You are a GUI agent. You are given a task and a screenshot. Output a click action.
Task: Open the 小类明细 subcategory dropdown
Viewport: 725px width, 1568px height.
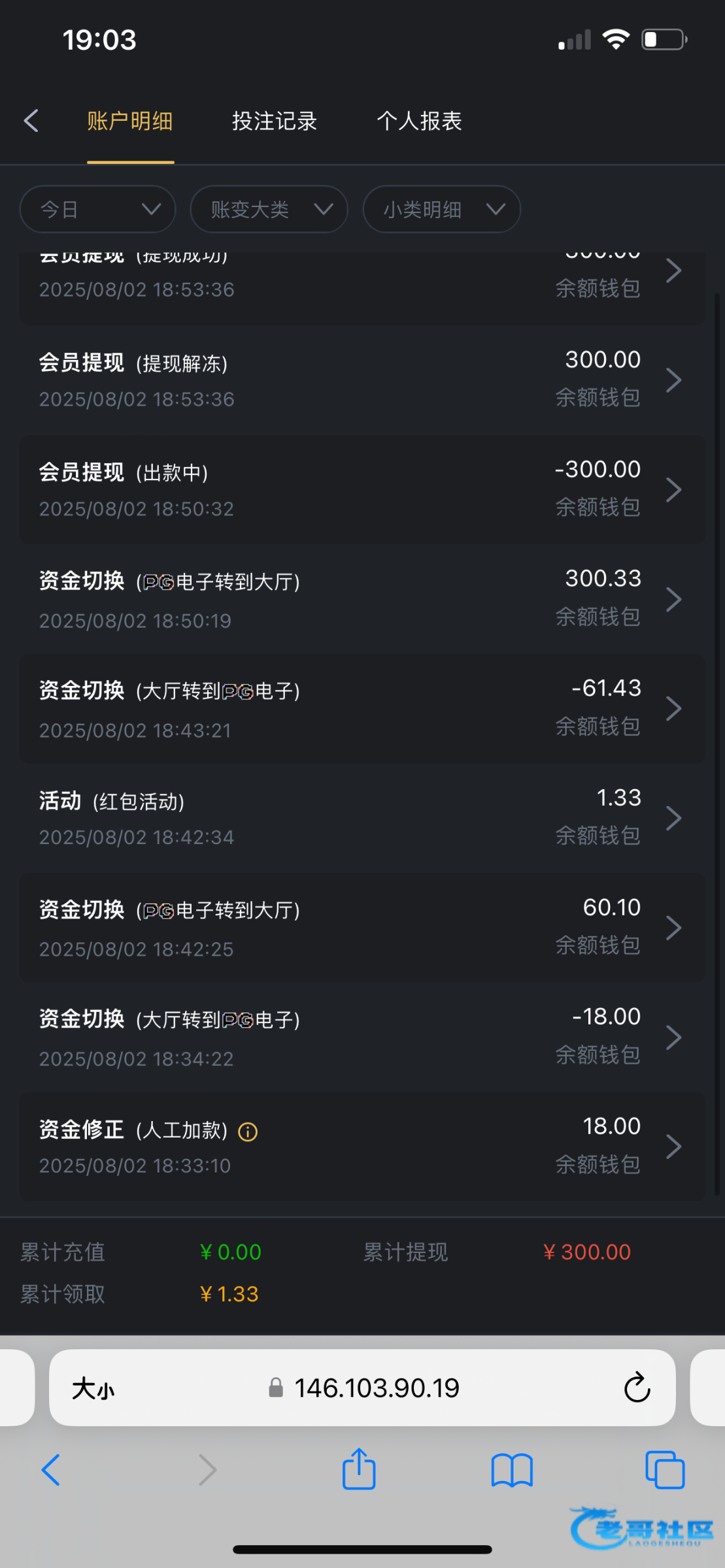441,210
